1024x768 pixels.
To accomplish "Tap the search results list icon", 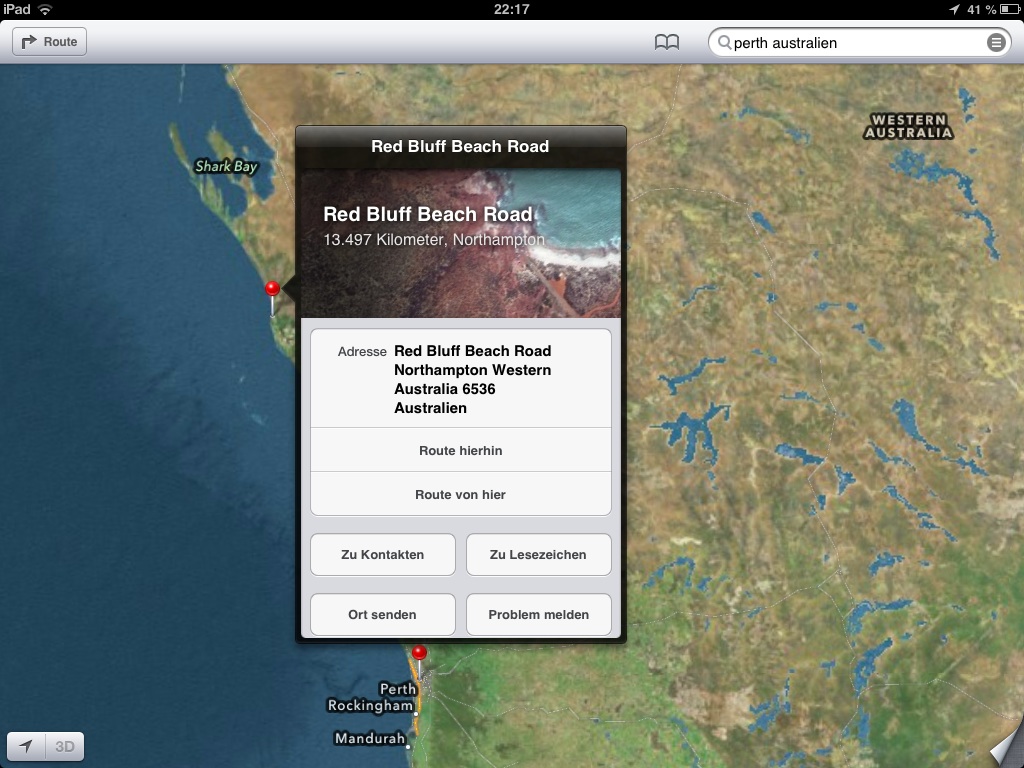I will [x=995, y=42].
